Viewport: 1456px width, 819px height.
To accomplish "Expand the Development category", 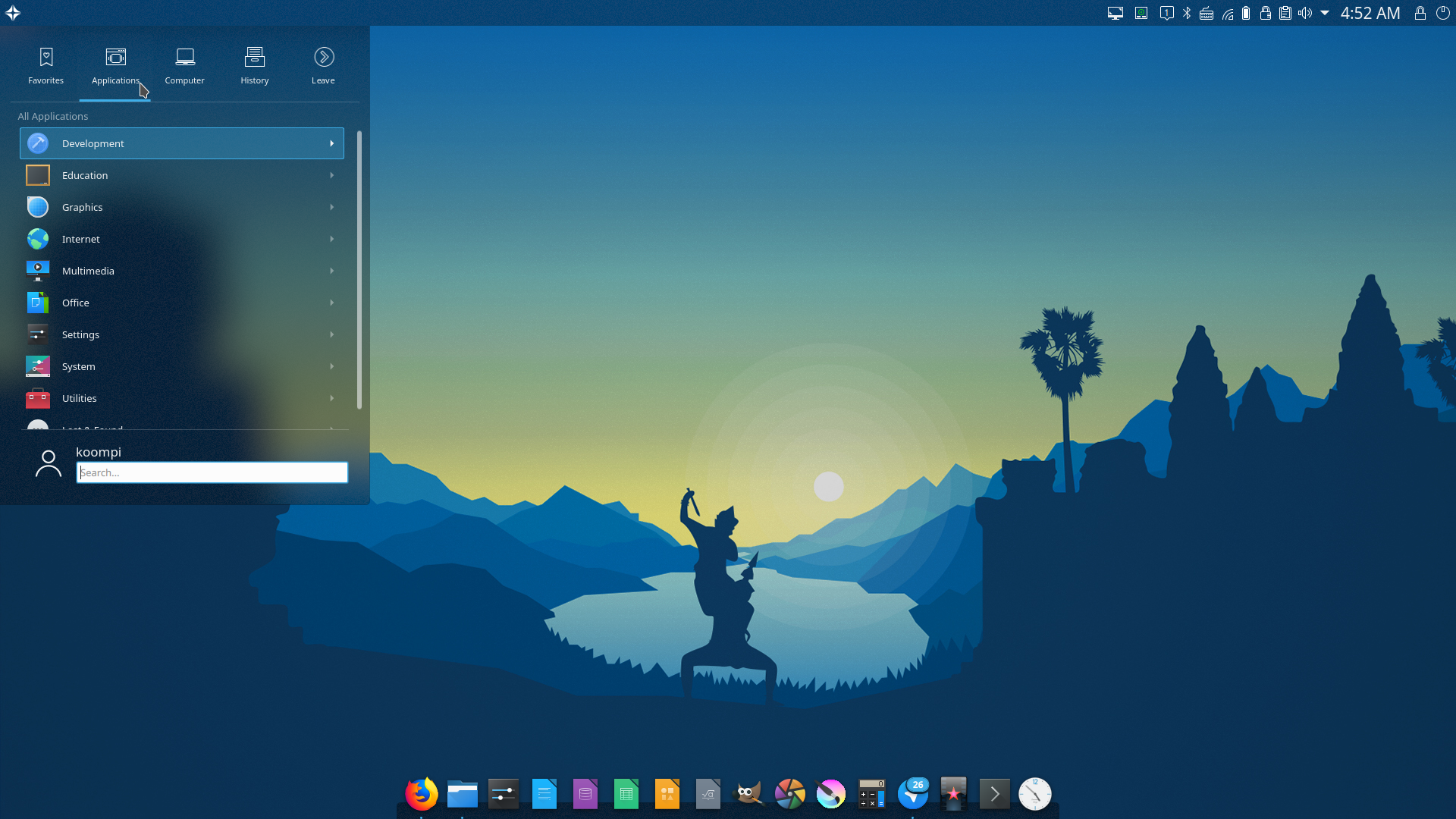I will pos(182,143).
